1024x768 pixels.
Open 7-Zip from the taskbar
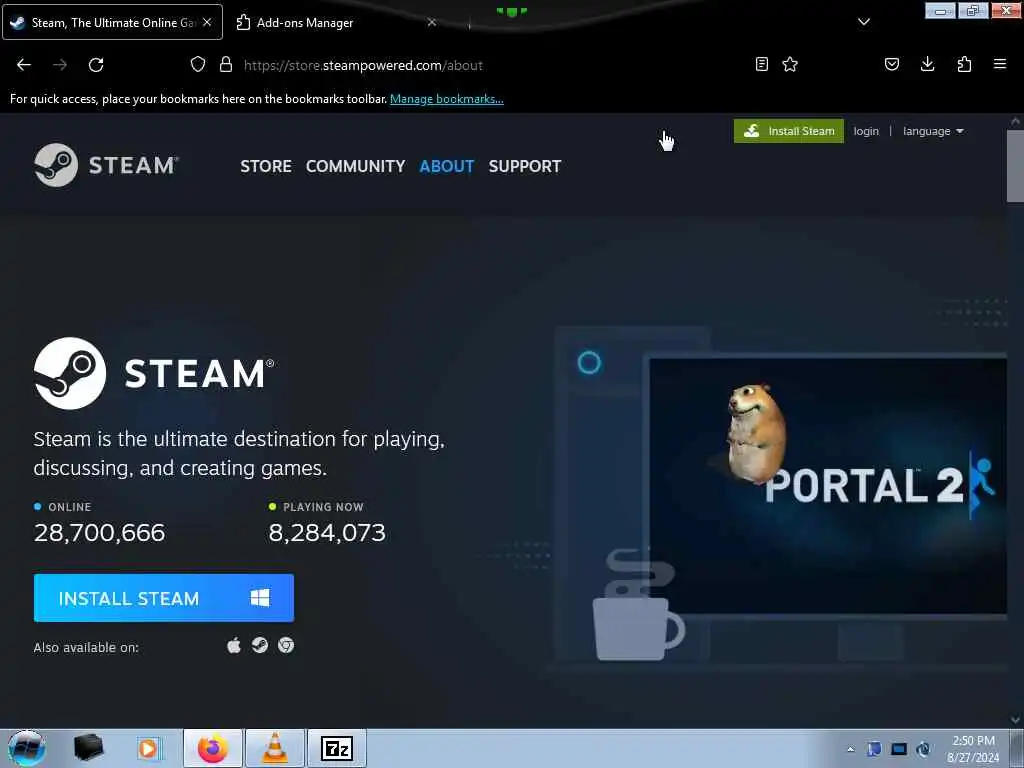pos(337,748)
